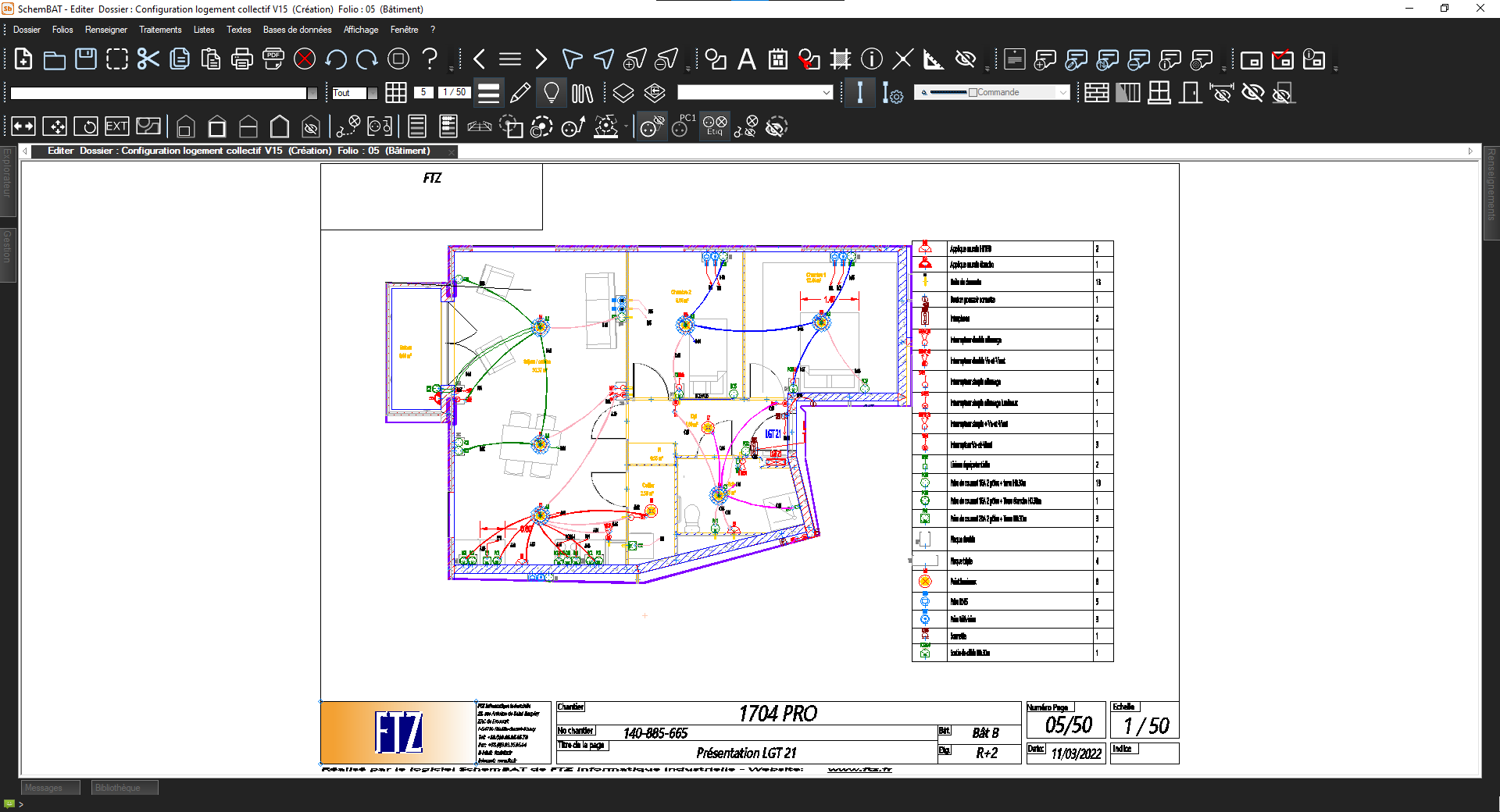Select the brick wall drawing tool
Viewport: 1500px width, 812px height.
point(1096,93)
